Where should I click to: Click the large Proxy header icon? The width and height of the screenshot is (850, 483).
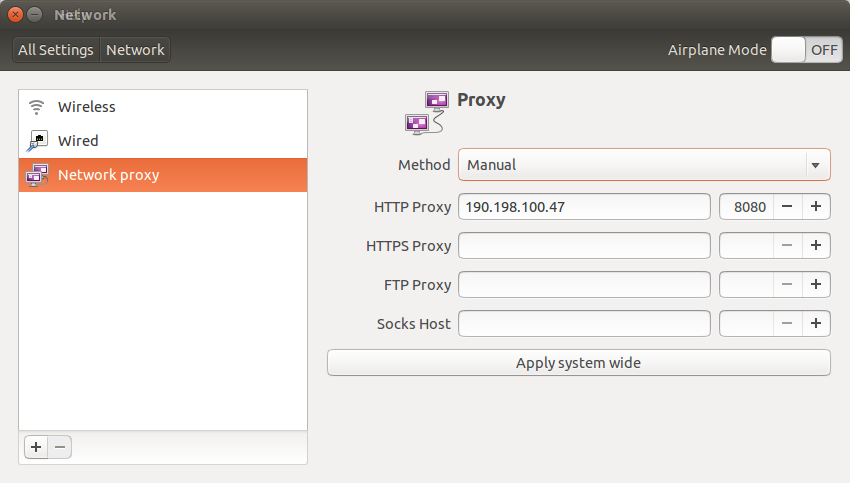point(427,113)
